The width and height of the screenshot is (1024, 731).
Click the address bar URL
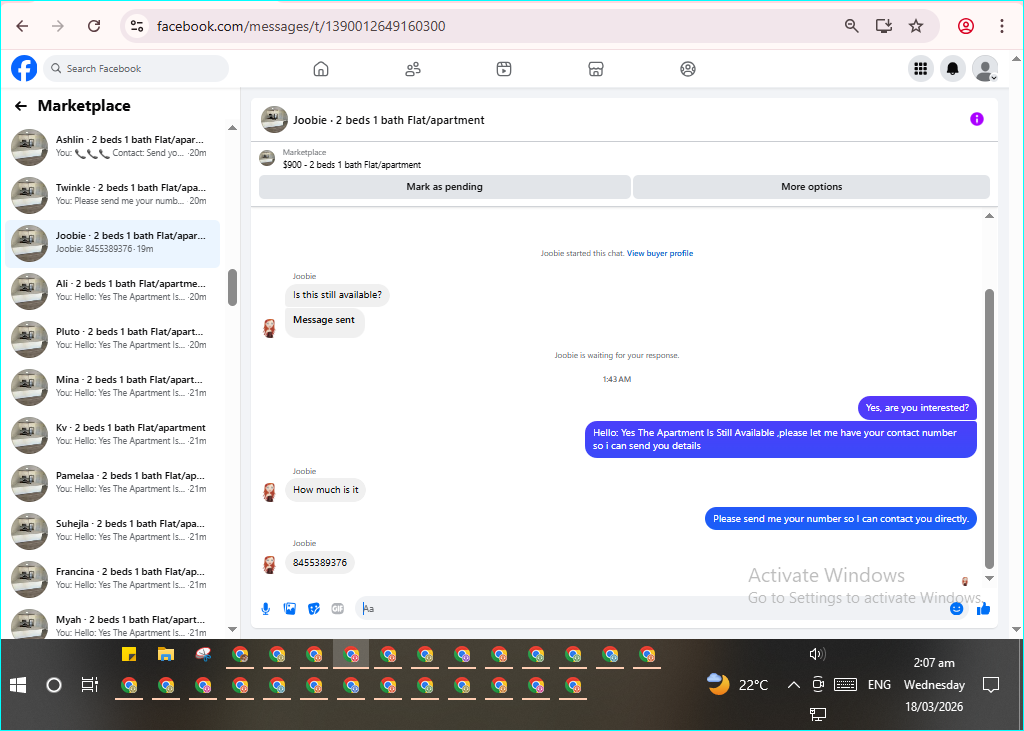[x=301, y=26]
